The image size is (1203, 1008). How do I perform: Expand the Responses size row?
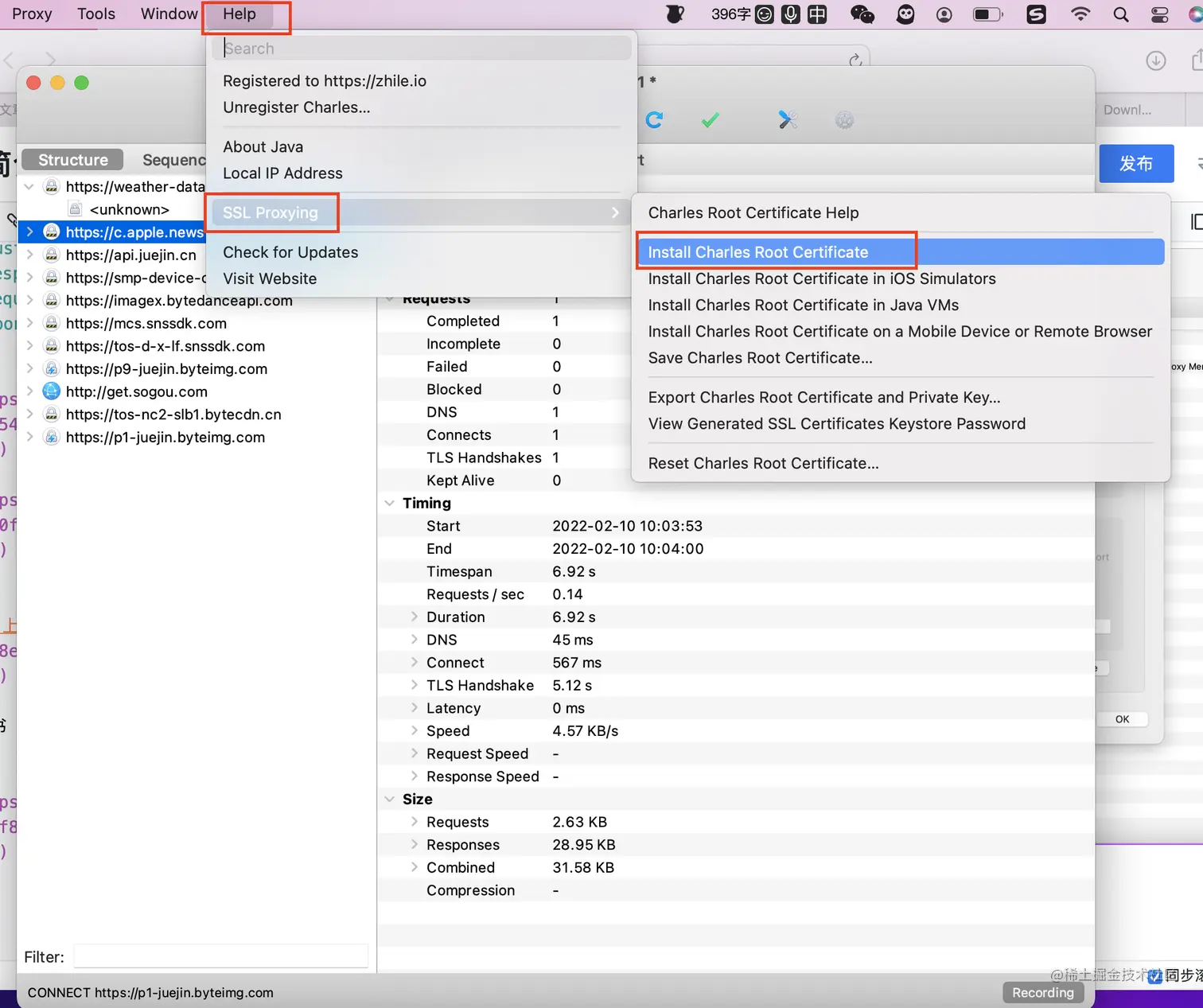(x=414, y=844)
